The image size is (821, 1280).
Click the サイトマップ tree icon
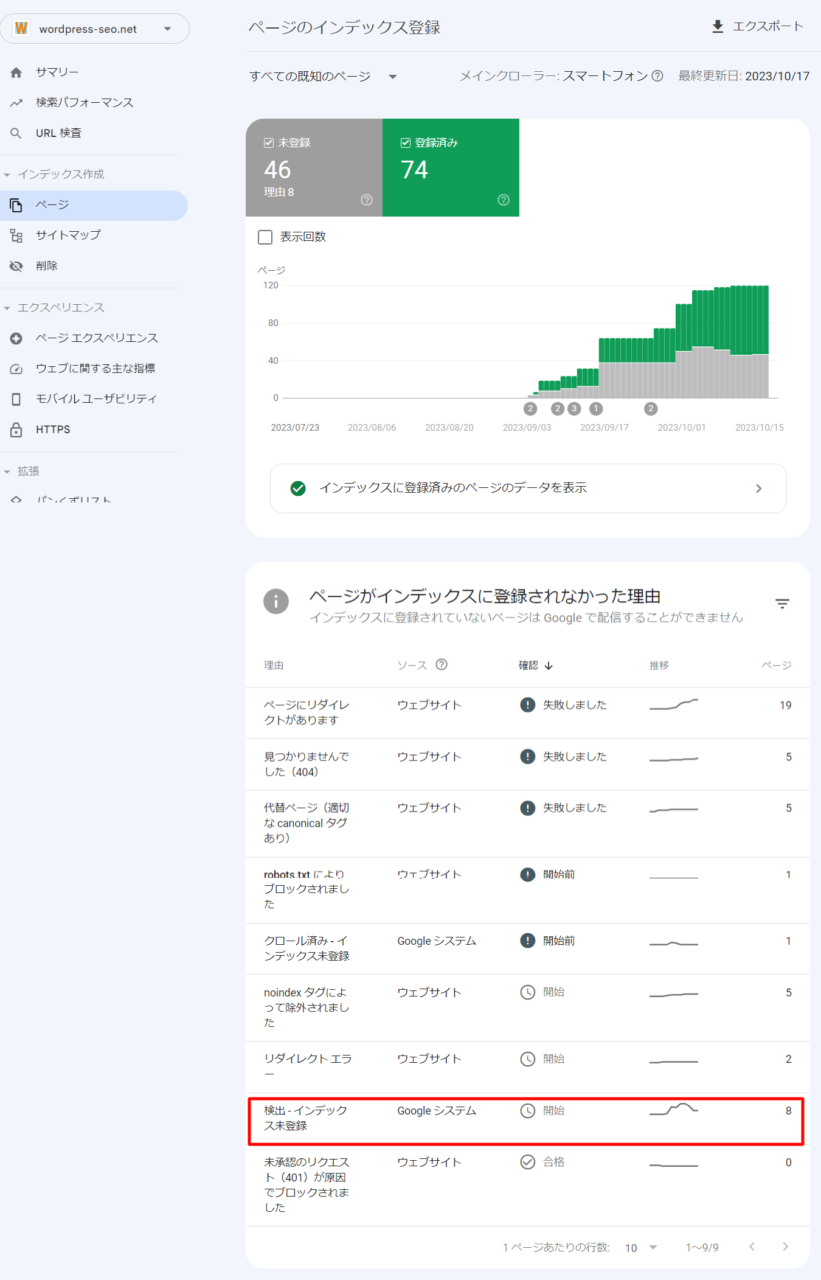tap(15, 236)
